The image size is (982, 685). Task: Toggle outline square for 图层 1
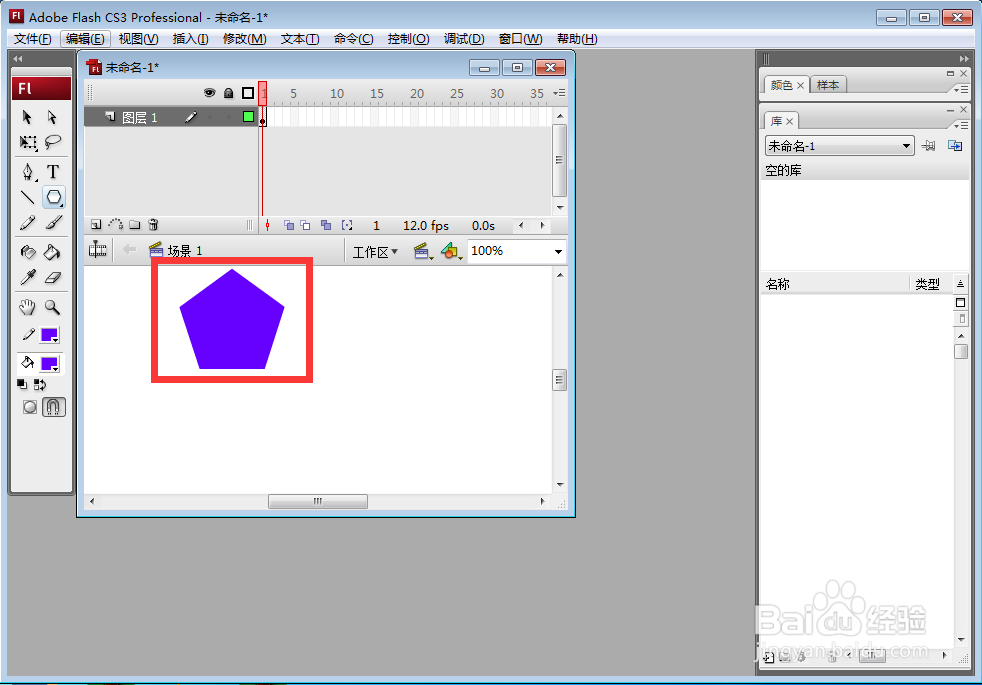(x=248, y=116)
